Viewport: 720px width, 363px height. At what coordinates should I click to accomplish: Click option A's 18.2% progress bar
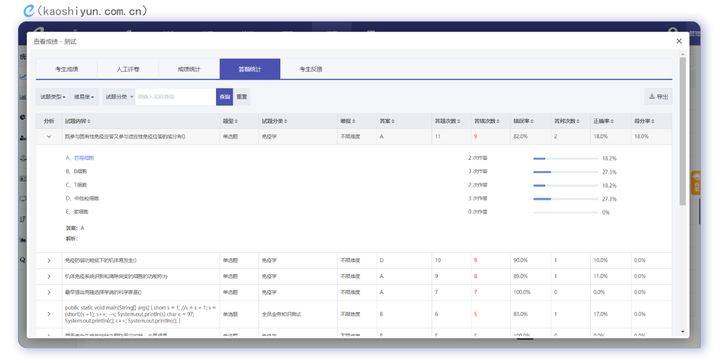(x=566, y=158)
